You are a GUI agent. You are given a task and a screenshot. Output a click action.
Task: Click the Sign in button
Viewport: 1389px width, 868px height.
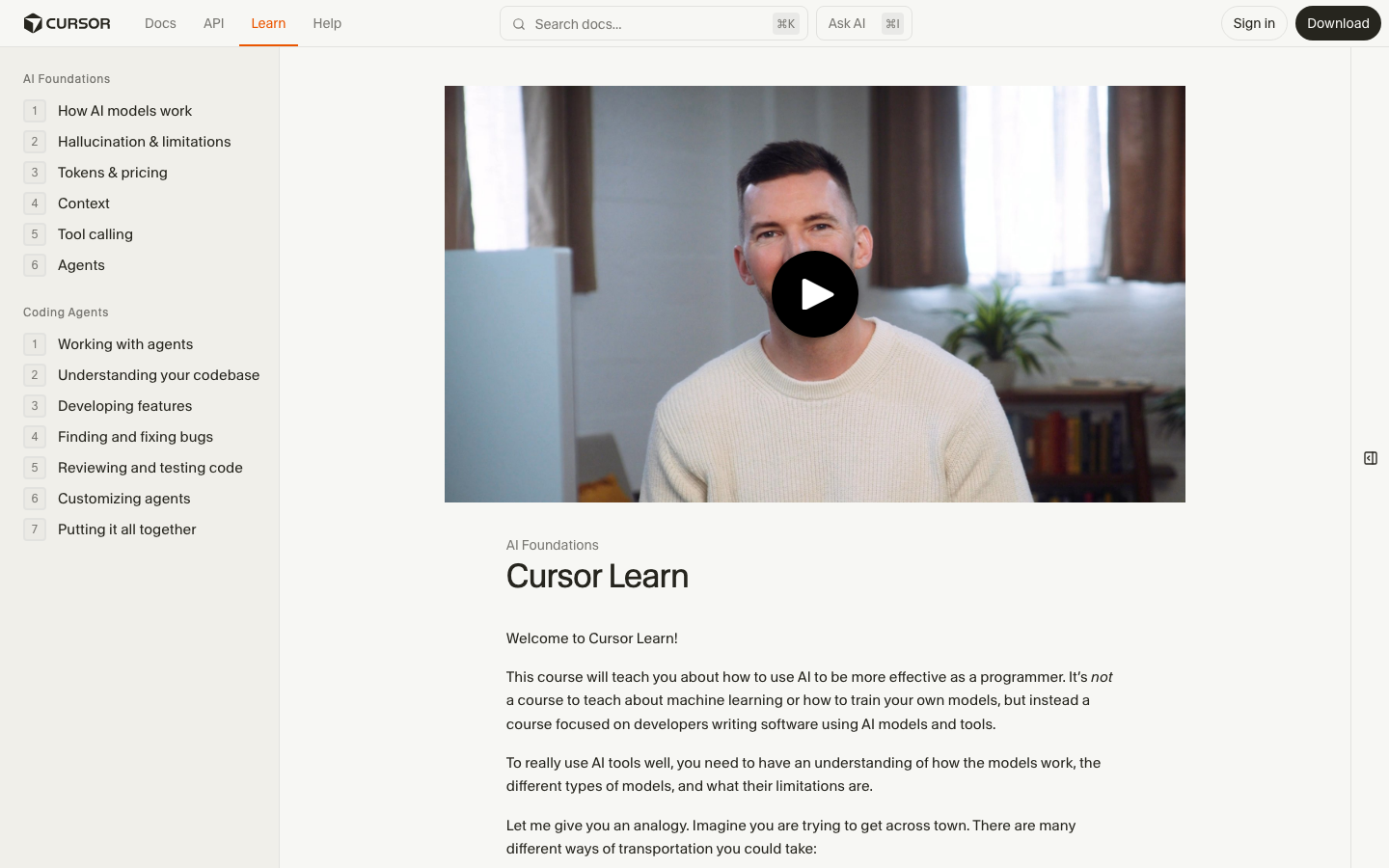(1254, 23)
